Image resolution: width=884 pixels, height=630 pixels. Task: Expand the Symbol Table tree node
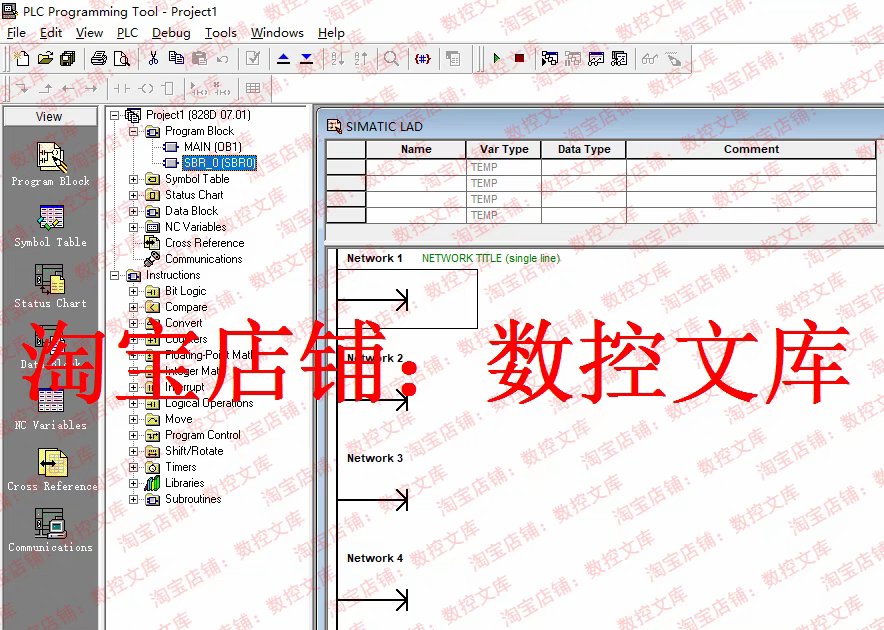pyautogui.click(x=134, y=179)
